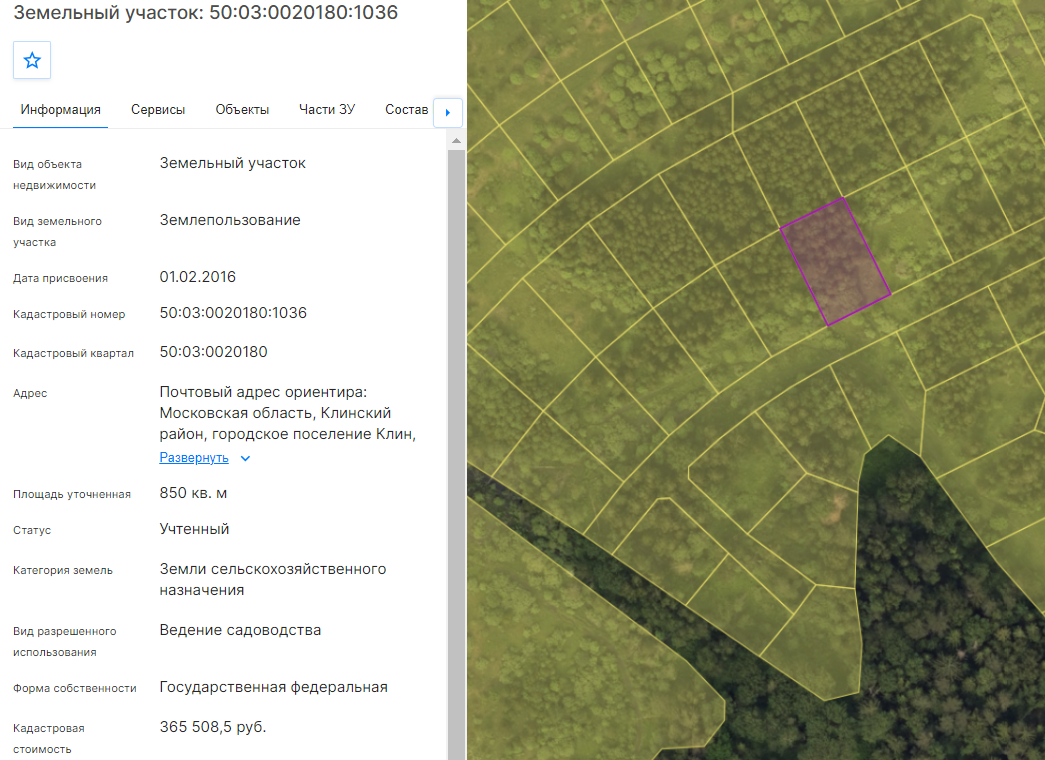Click the status value Учтенный
The height and width of the screenshot is (760, 1045).
(x=194, y=529)
